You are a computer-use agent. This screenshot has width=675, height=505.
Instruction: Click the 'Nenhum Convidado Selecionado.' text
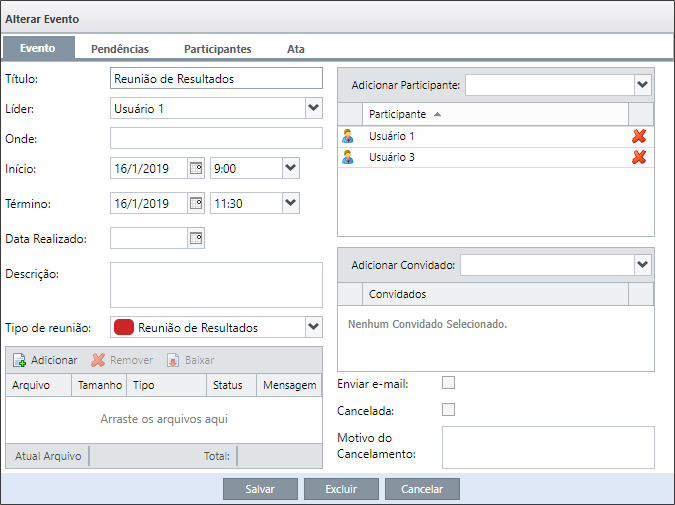[427, 324]
